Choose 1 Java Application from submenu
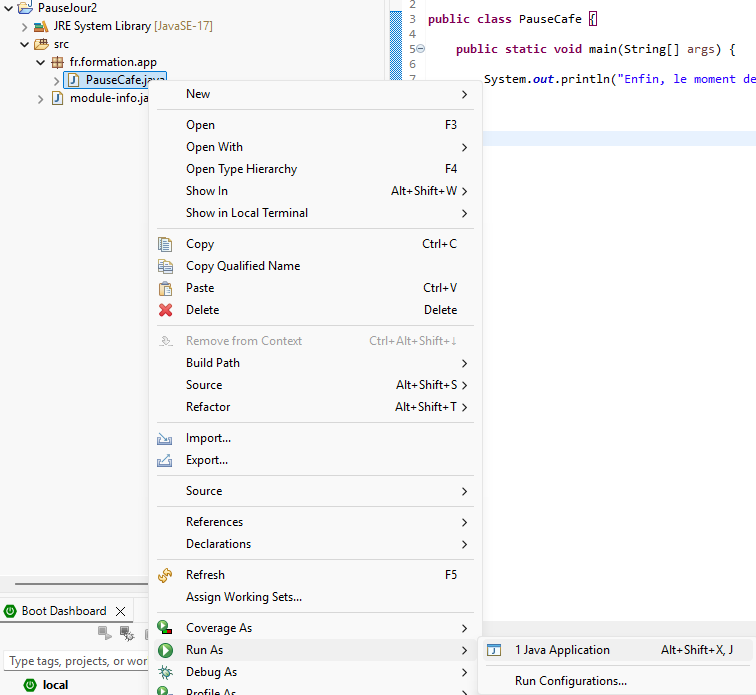Screen dimensions: 756x695 point(561,650)
